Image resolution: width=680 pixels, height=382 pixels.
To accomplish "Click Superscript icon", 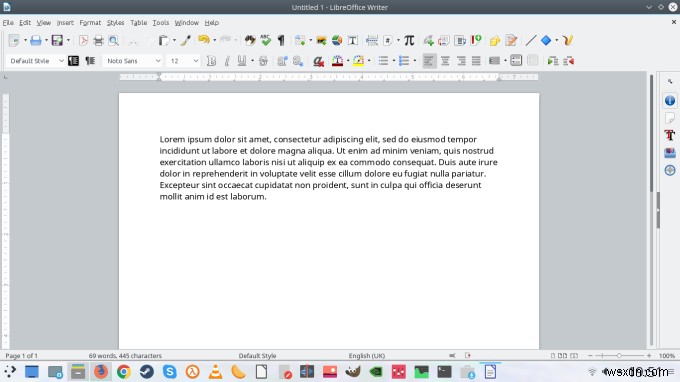I will click(282, 61).
